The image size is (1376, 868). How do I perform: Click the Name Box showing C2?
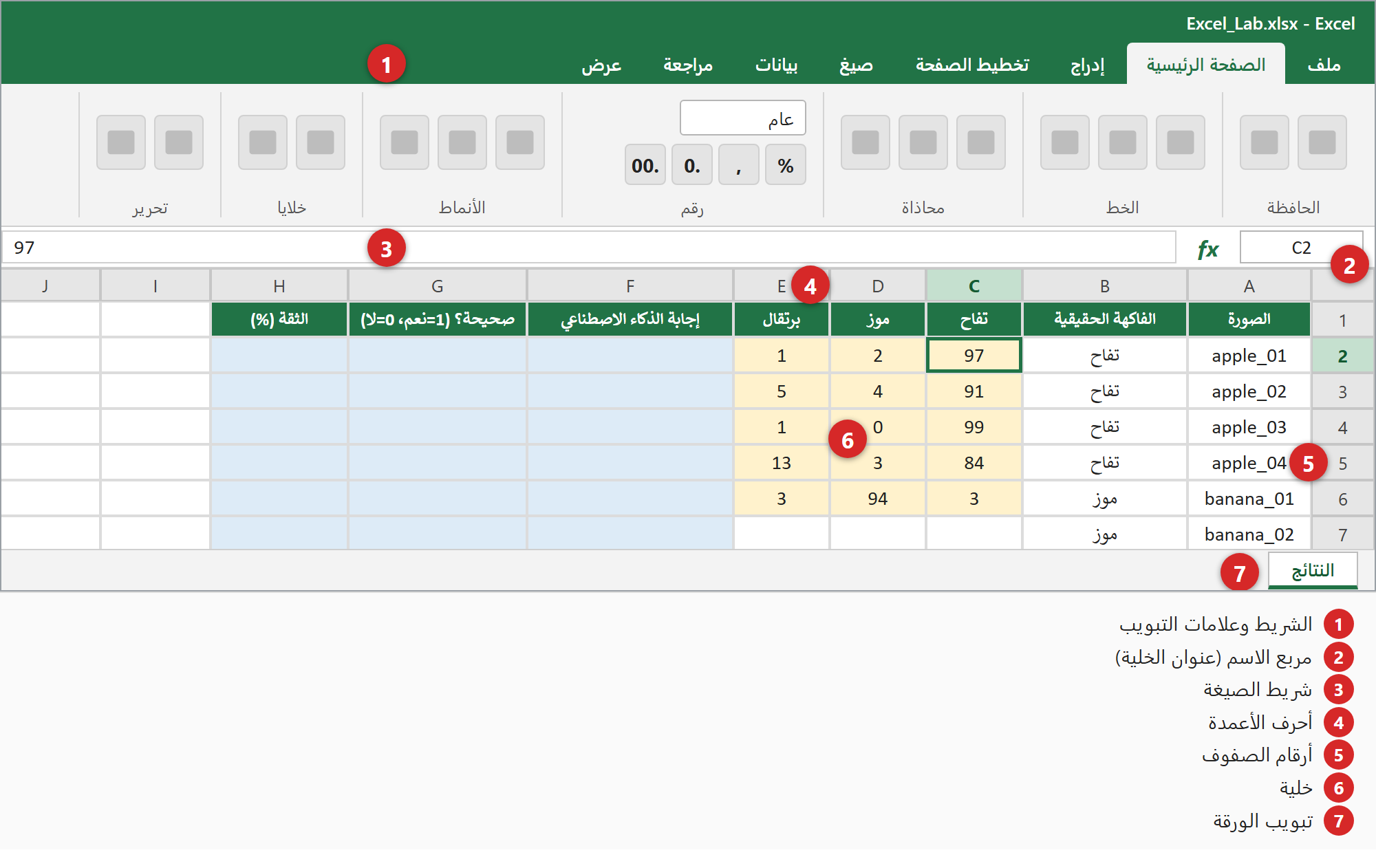[x=1301, y=248]
